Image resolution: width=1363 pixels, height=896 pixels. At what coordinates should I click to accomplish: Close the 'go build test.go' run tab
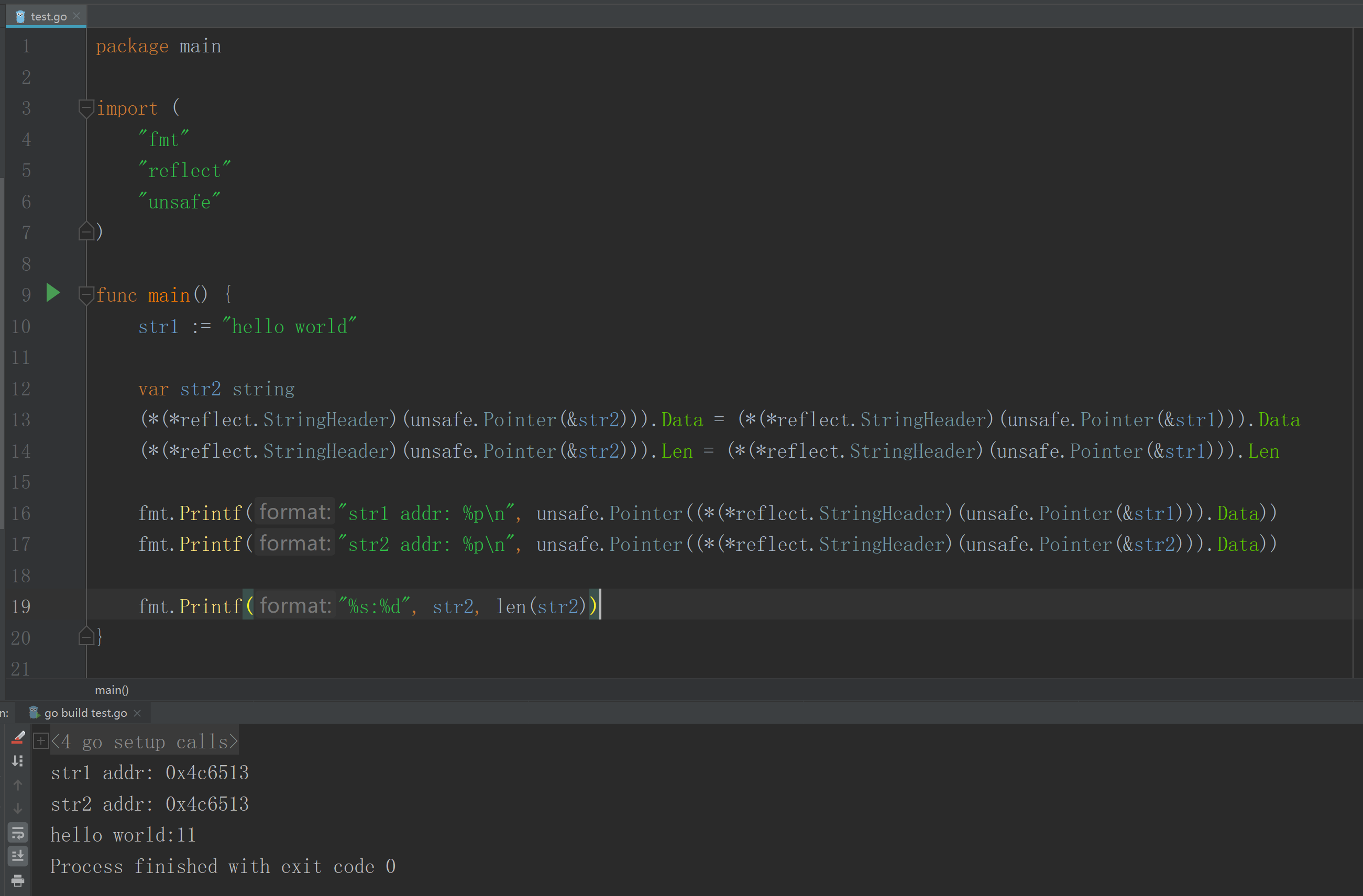click(137, 713)
